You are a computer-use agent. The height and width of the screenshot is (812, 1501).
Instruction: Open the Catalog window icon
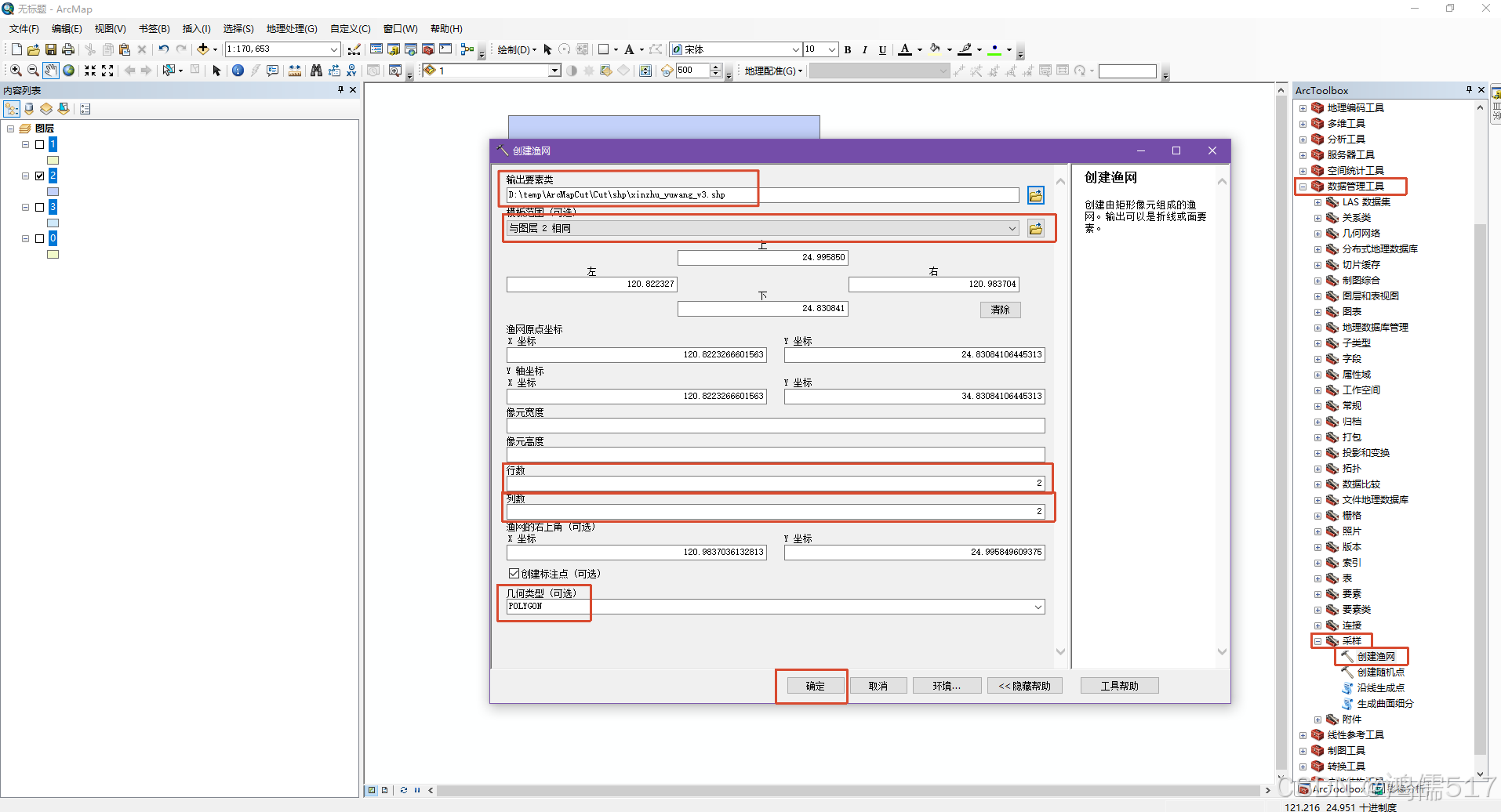pos(394,49)
